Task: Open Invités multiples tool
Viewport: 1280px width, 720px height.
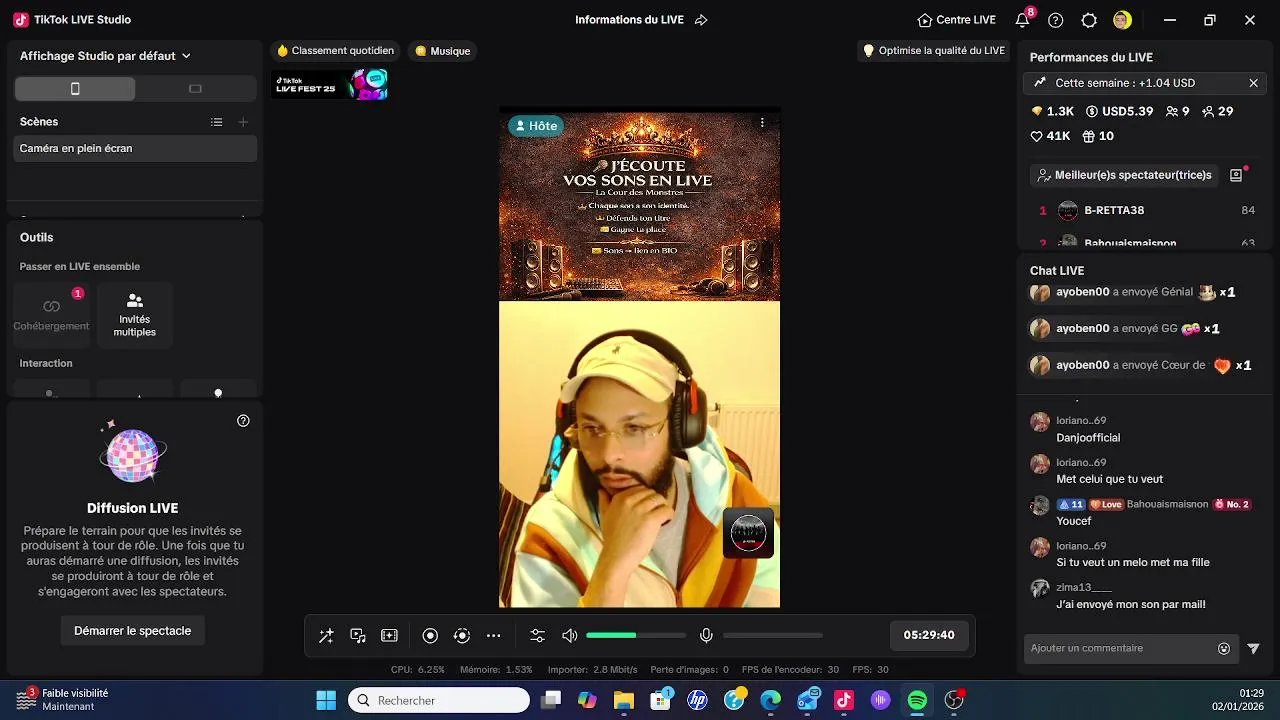Action: 135,313
